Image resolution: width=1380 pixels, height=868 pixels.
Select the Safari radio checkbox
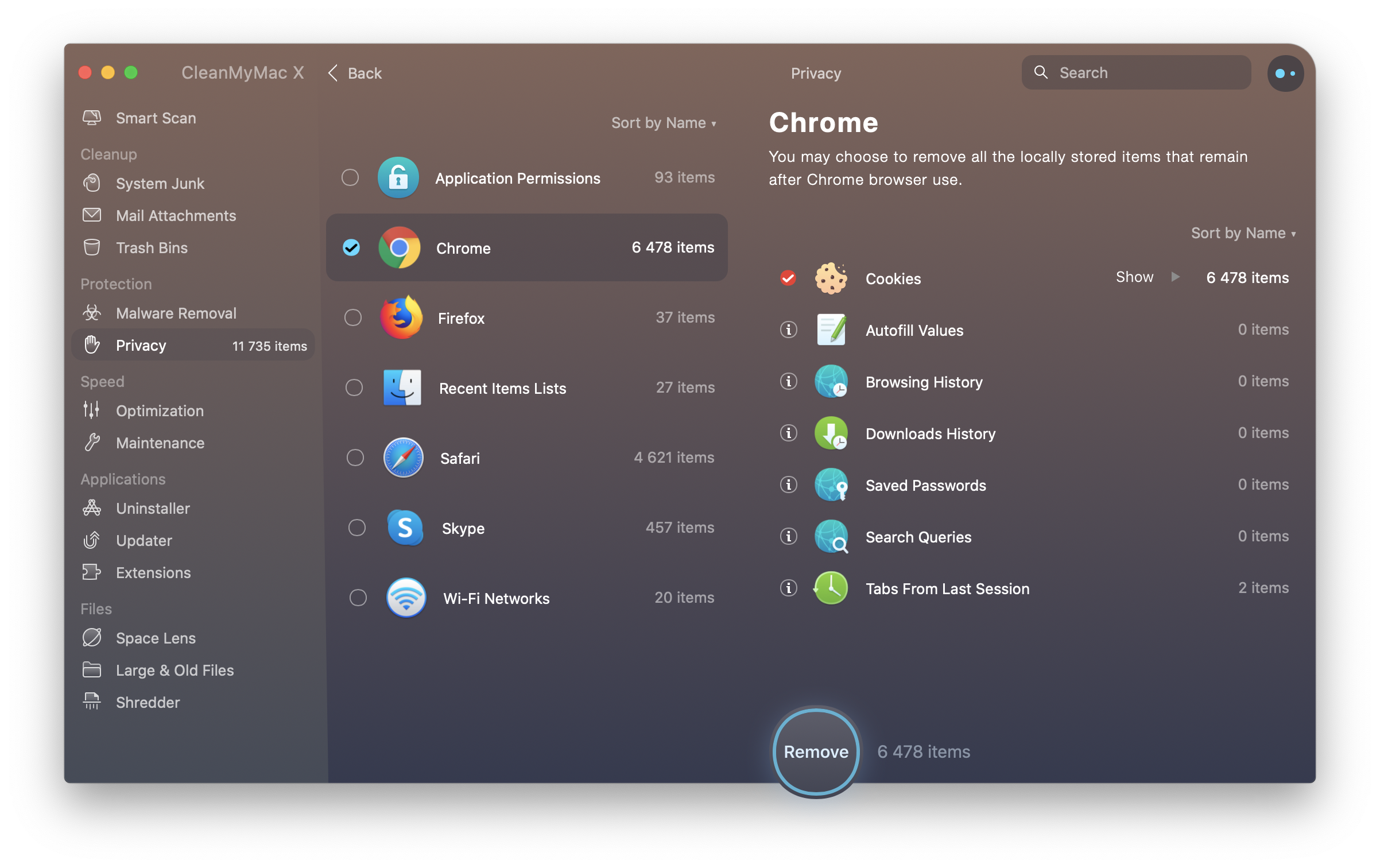point(355,458)
